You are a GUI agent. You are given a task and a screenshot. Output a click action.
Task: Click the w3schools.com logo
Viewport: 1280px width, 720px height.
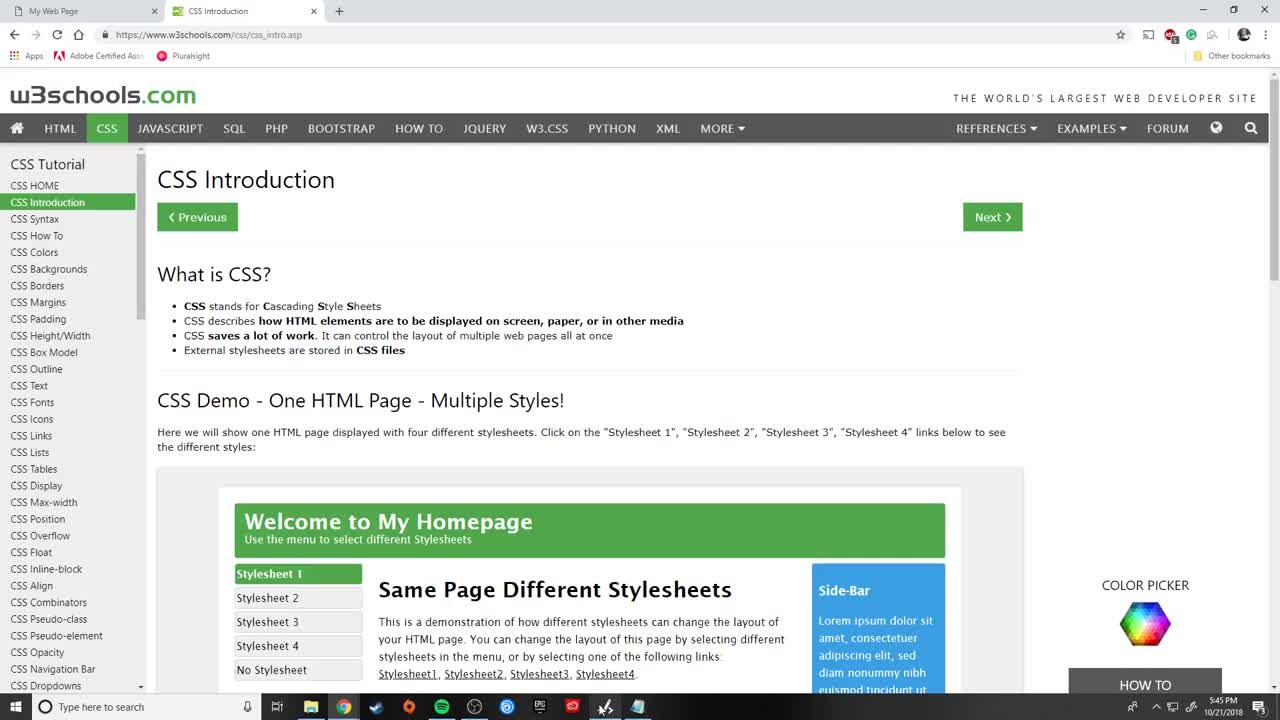click(x=103, y=96)
